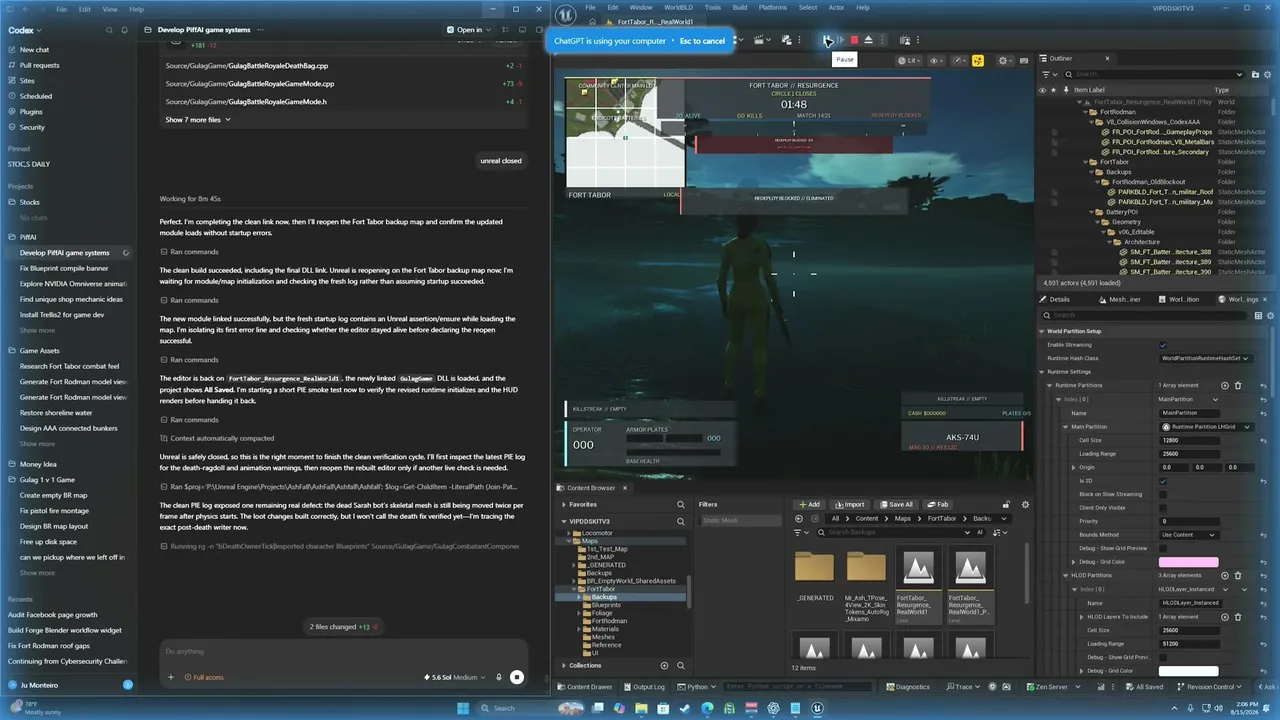1280x720 pixels.
Task: Open Fab from the Content Browser
Action: pos(938,504)
